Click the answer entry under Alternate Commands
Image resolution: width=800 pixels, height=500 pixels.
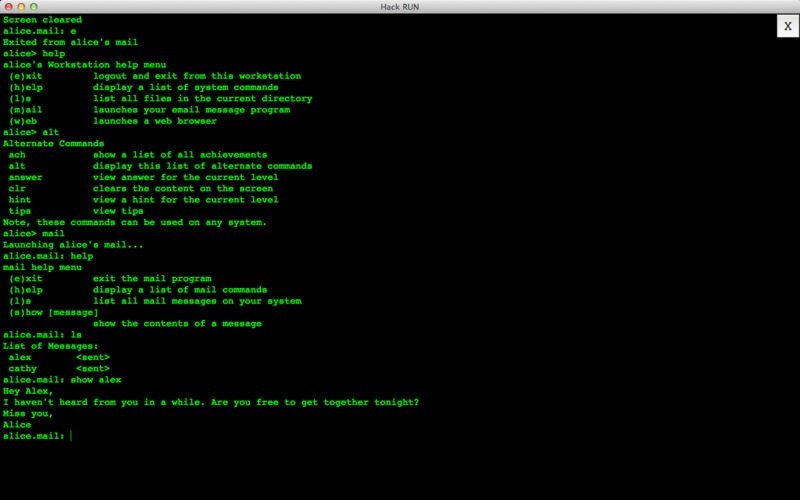(26, 177)
